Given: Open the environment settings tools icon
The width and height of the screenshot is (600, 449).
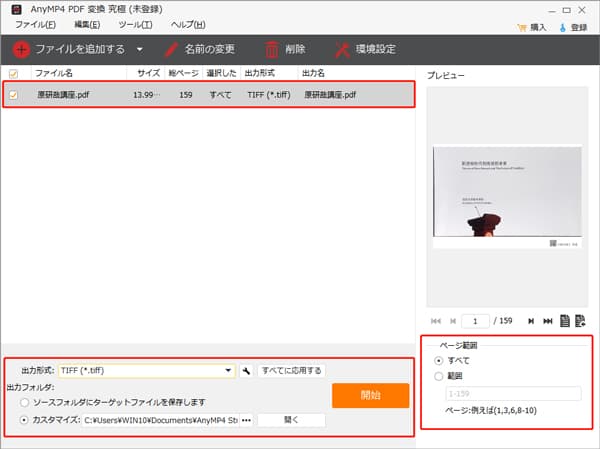Looking at the screenshot, I should point(342,49).
